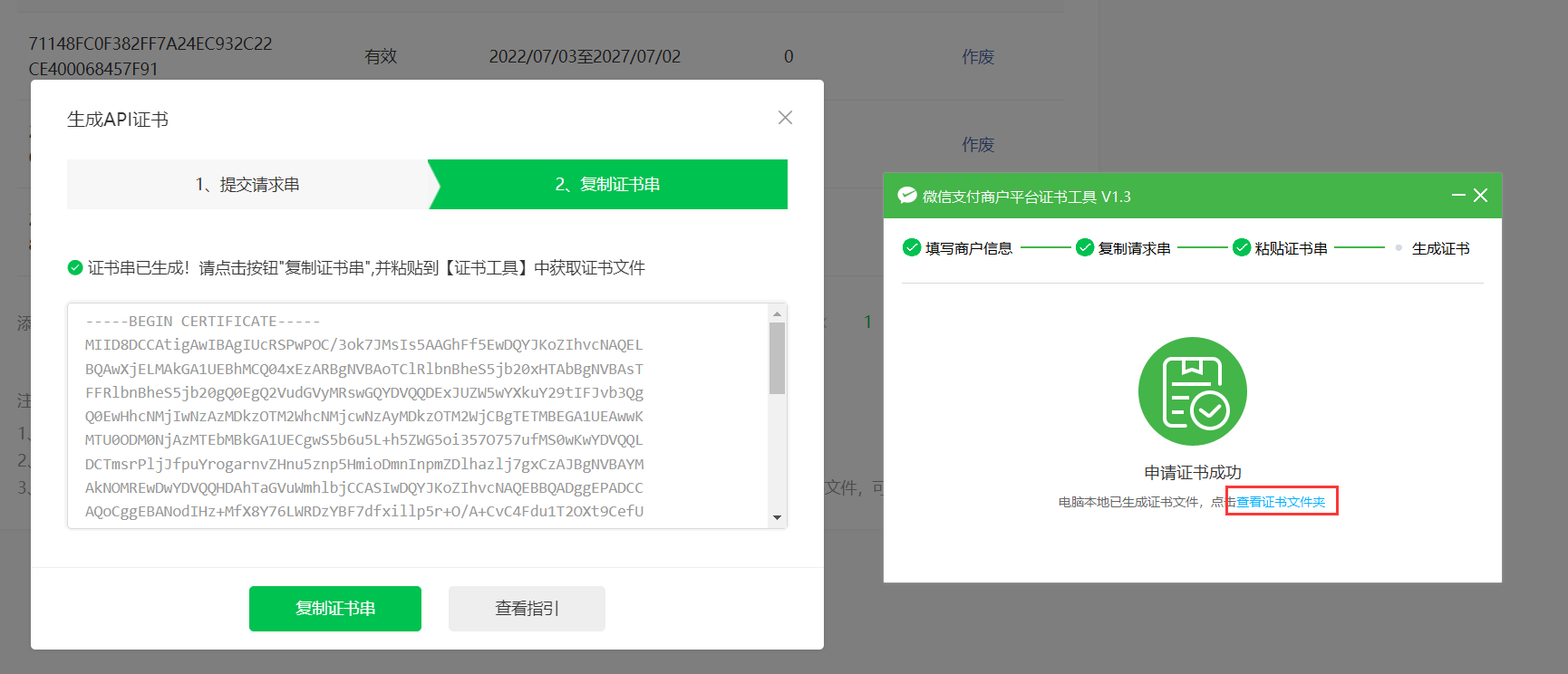Image resolution: width=1568 pixels, height=674 pixels.
Task: Click the green 复制证书串 button
Action: [335, 609]
